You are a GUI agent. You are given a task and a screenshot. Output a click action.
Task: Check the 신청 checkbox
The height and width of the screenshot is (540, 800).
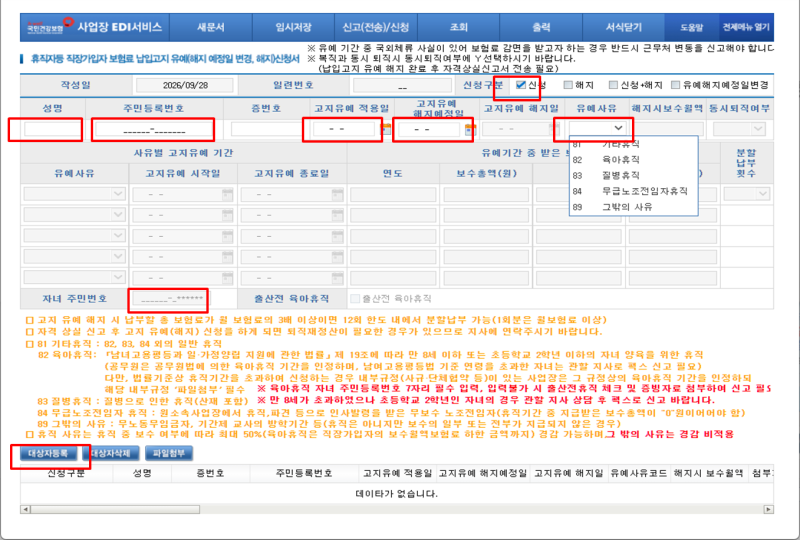[520, 85]
